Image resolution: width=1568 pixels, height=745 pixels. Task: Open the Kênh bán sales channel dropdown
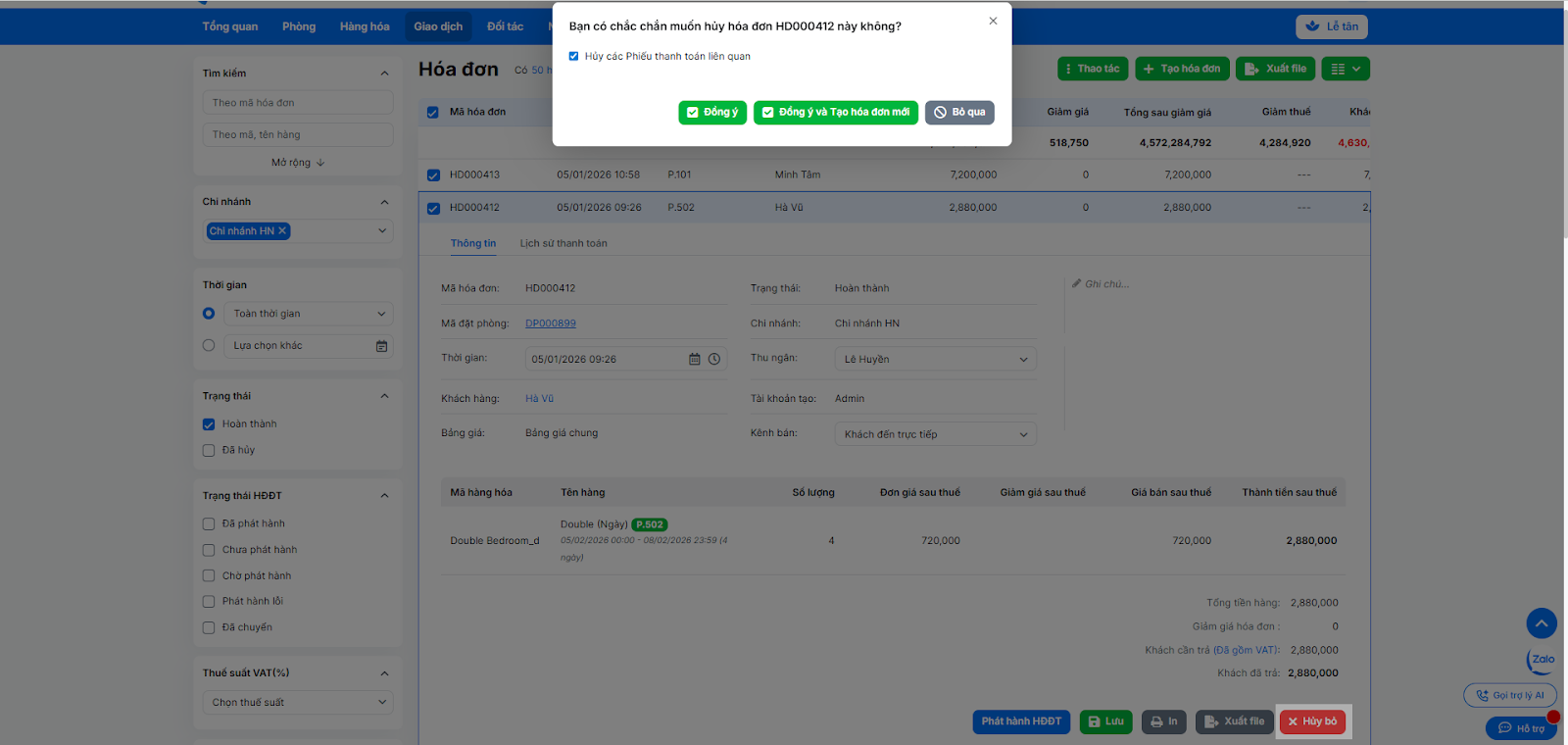pos(935,434)
